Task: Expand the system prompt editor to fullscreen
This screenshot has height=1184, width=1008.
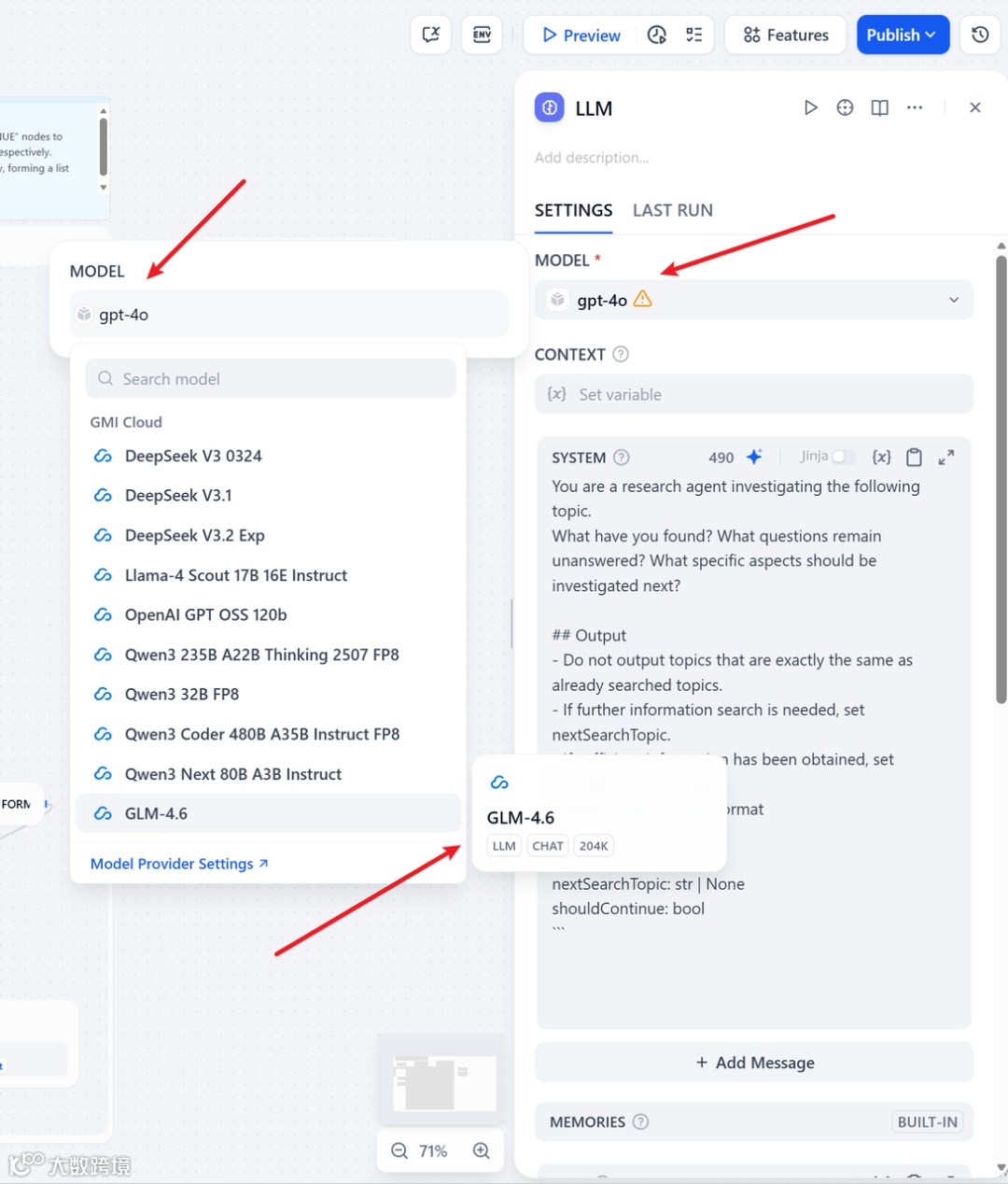Action: (946, 457)
